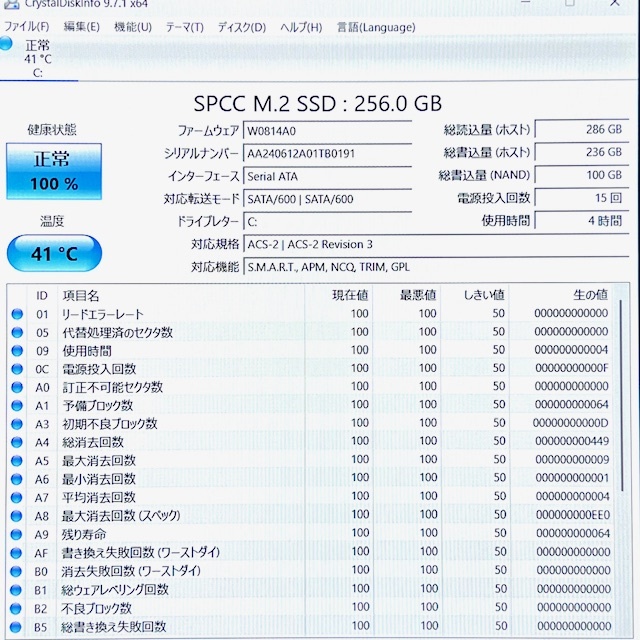Click blue status icon beside 残り寿命
Screen dimensions: 640x640
(x=16, y=534)
